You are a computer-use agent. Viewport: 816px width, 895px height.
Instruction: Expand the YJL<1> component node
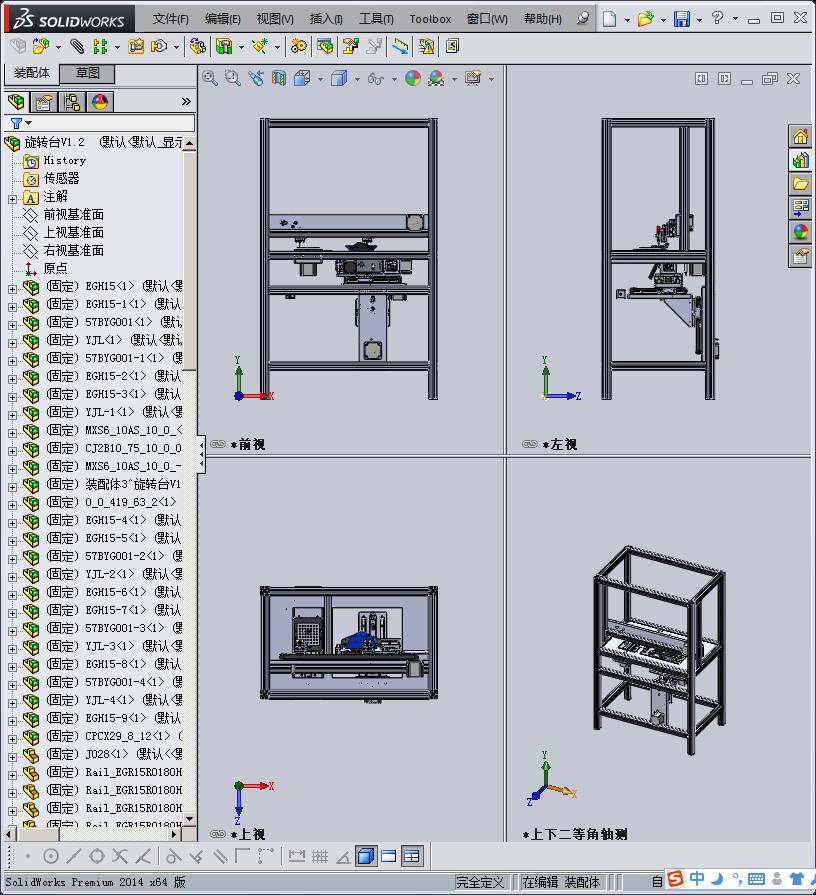(x=13, y=343)
